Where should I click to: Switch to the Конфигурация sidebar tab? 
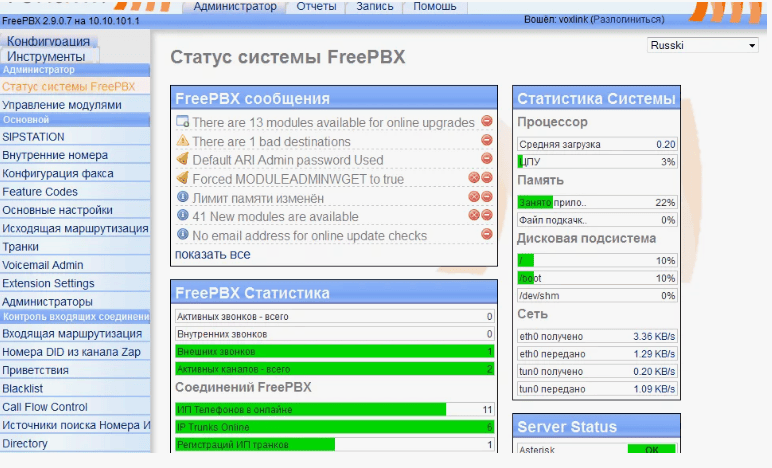coord(48,41)
